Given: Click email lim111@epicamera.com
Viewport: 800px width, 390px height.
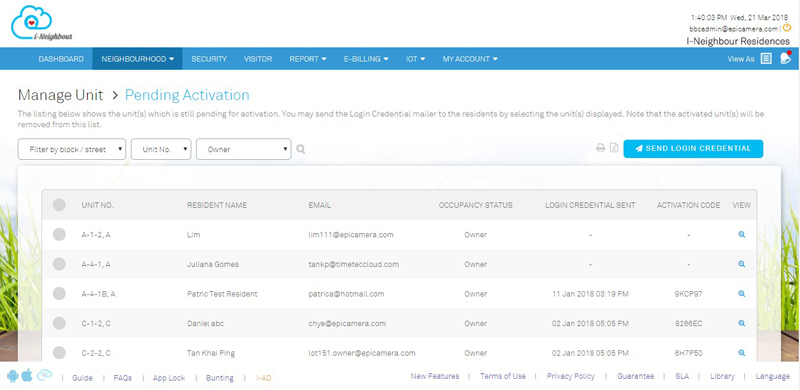Looking at the screenshot, I should 351,235.
